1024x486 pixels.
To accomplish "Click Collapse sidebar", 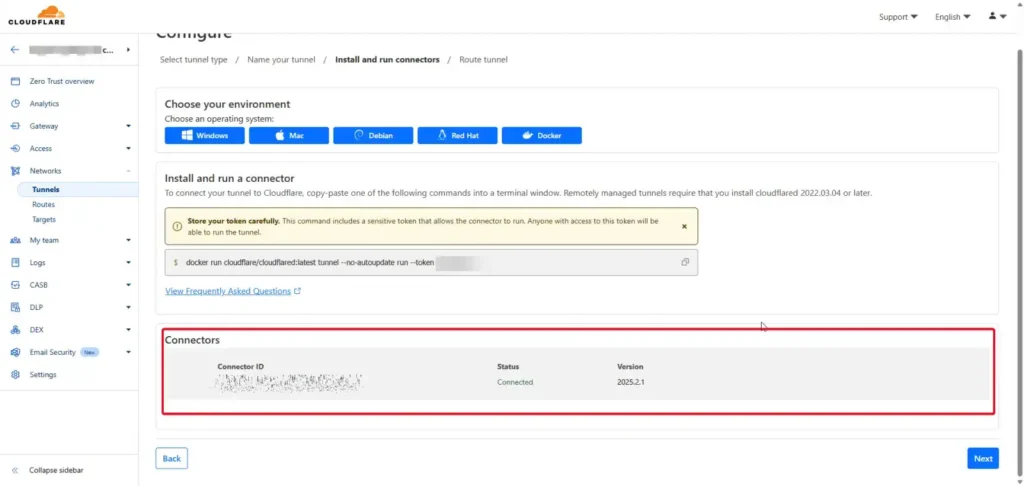I will pos(56,470).
